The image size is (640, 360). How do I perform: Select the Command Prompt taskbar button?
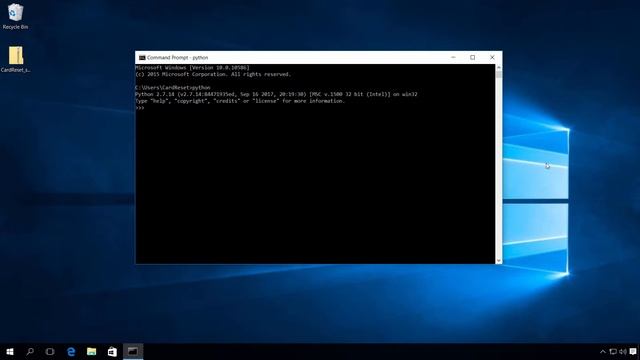[133, 351]
